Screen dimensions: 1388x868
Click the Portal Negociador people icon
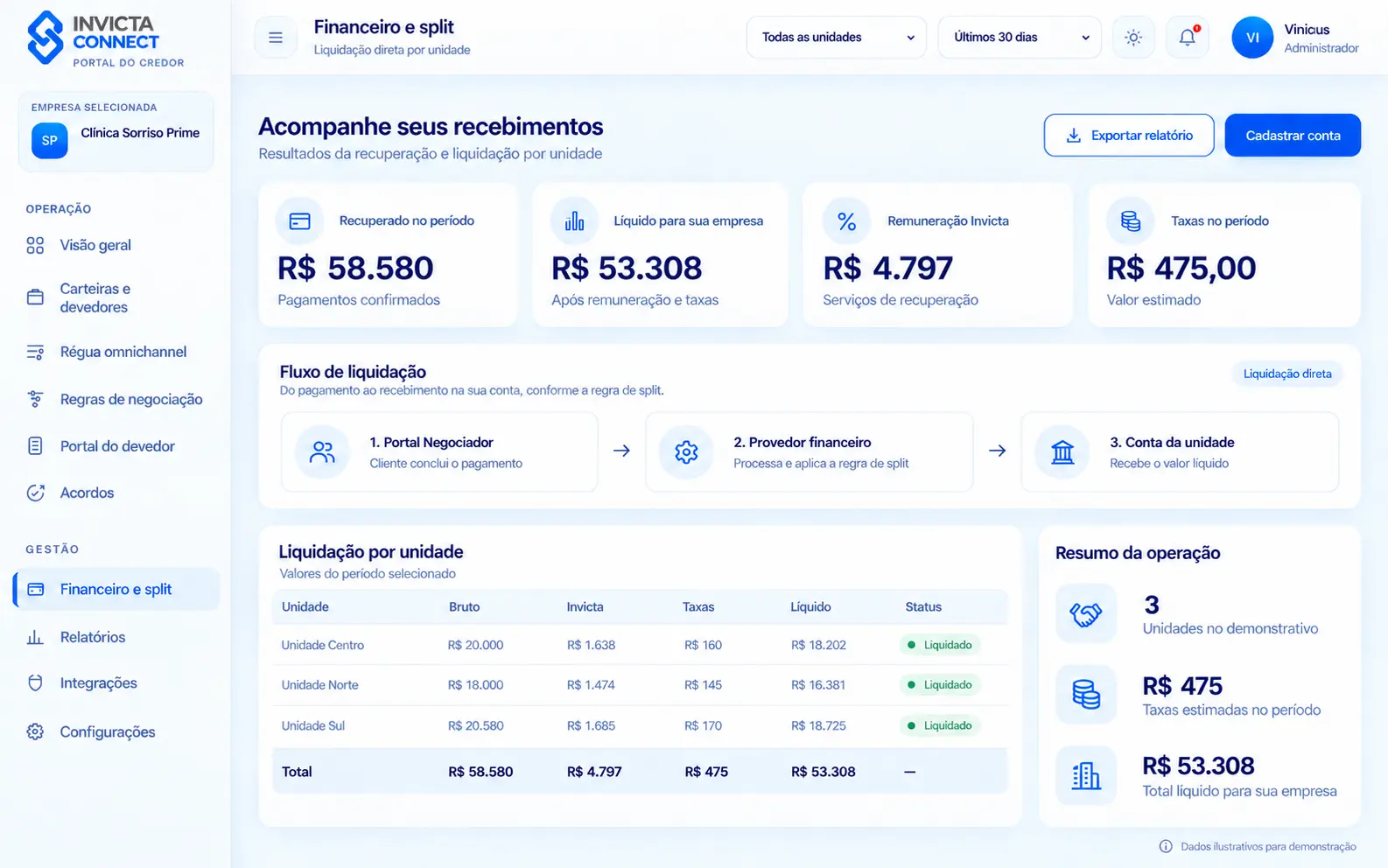point(322,451)
